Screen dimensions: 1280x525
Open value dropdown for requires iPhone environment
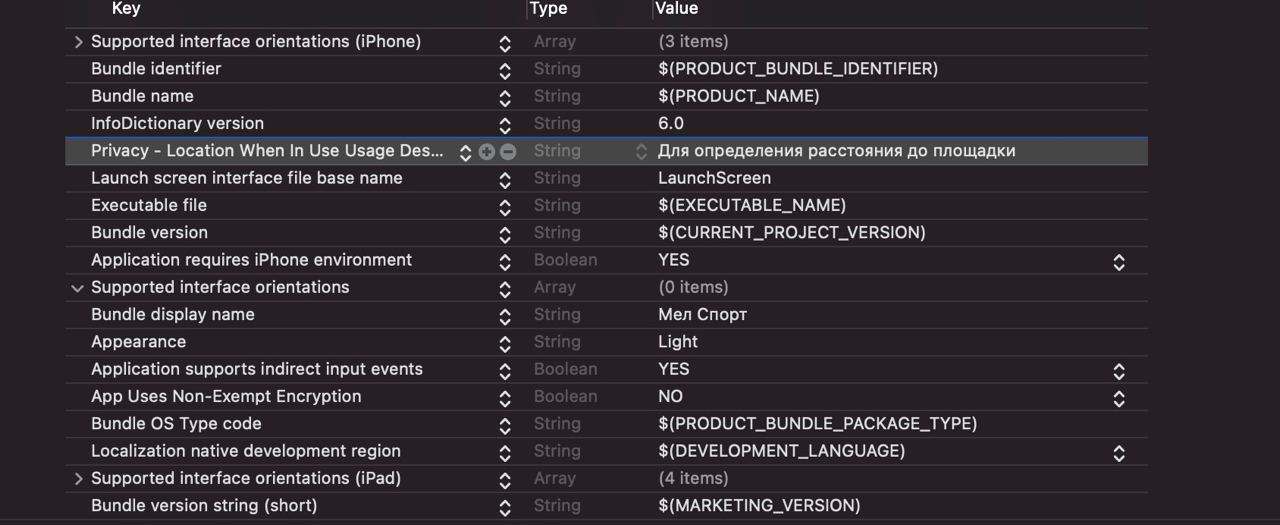[x=1119, y=262]
